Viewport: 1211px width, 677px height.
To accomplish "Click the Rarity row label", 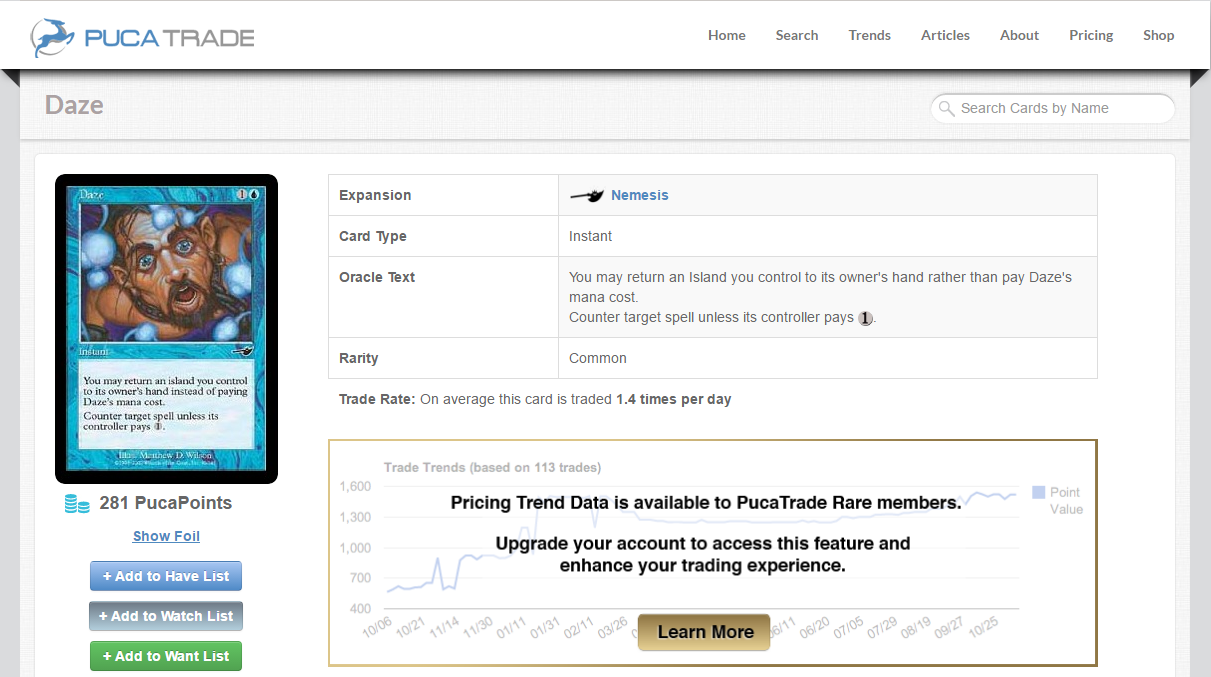I will point(359,358).
